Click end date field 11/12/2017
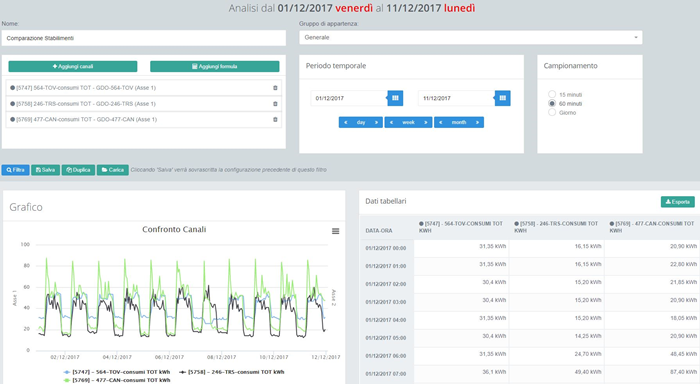Viewport: 700px width, 384px height. [x=456, y=98]
